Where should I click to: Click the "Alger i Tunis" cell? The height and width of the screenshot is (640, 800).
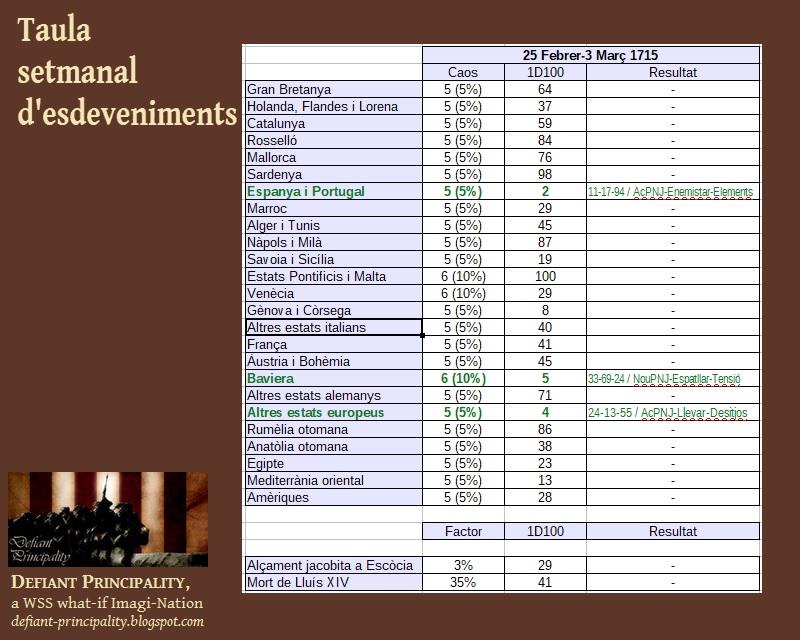334,226
